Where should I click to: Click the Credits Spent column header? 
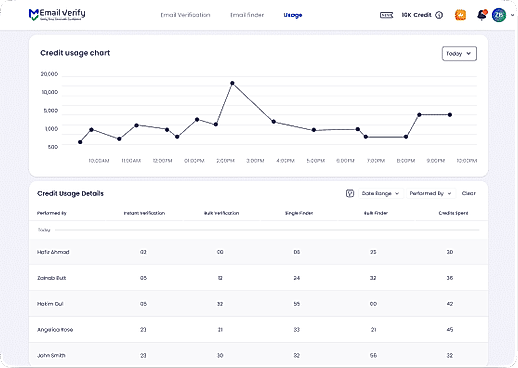[x=453, y=213]
